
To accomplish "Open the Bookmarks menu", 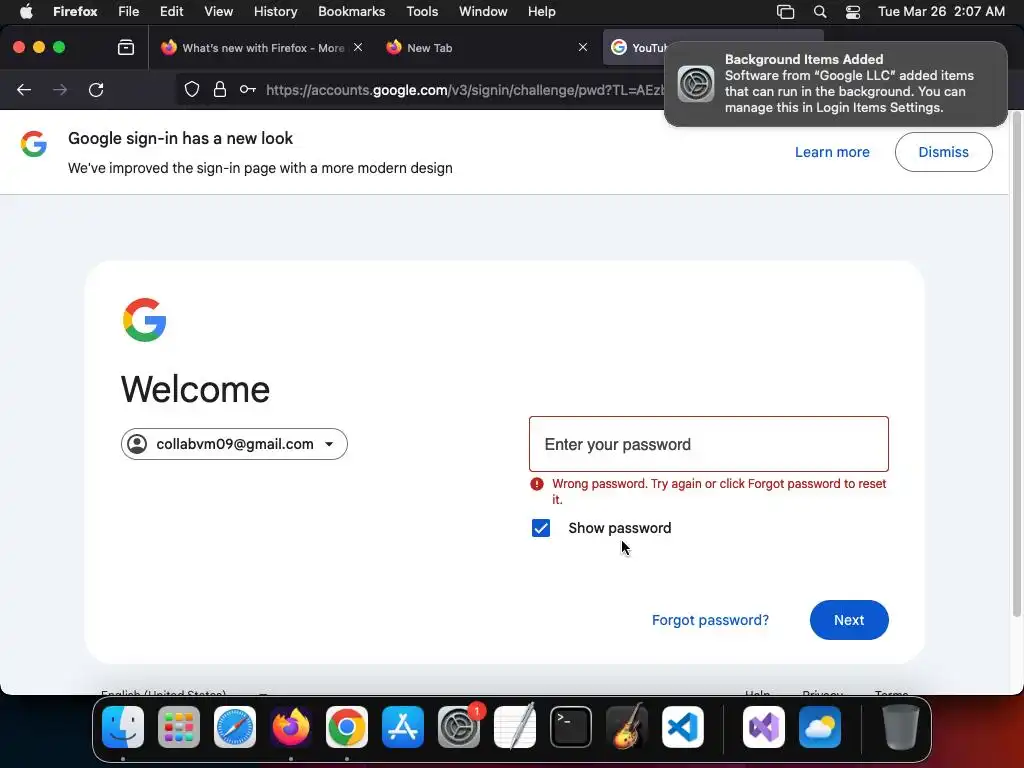I will coord(351,12).
